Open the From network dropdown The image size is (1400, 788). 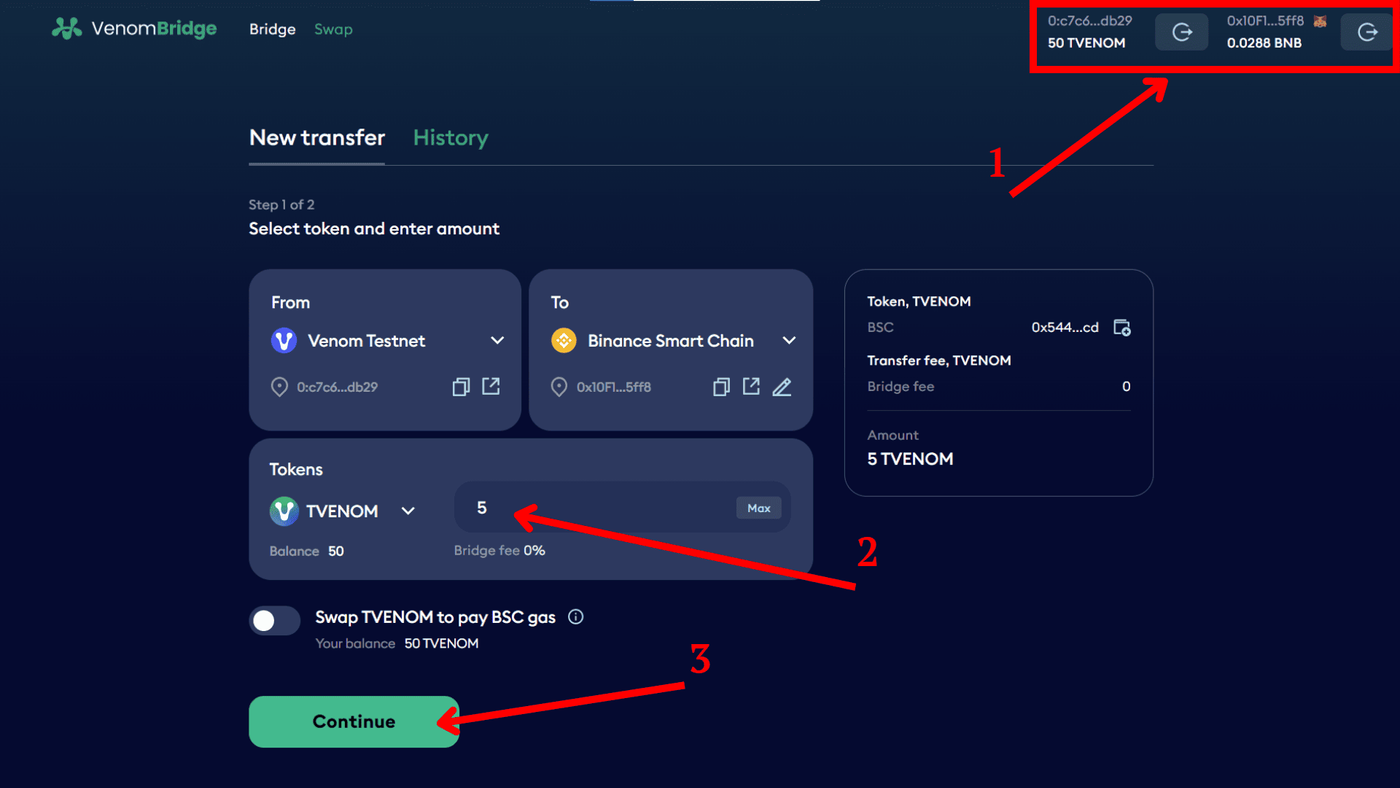497,340
